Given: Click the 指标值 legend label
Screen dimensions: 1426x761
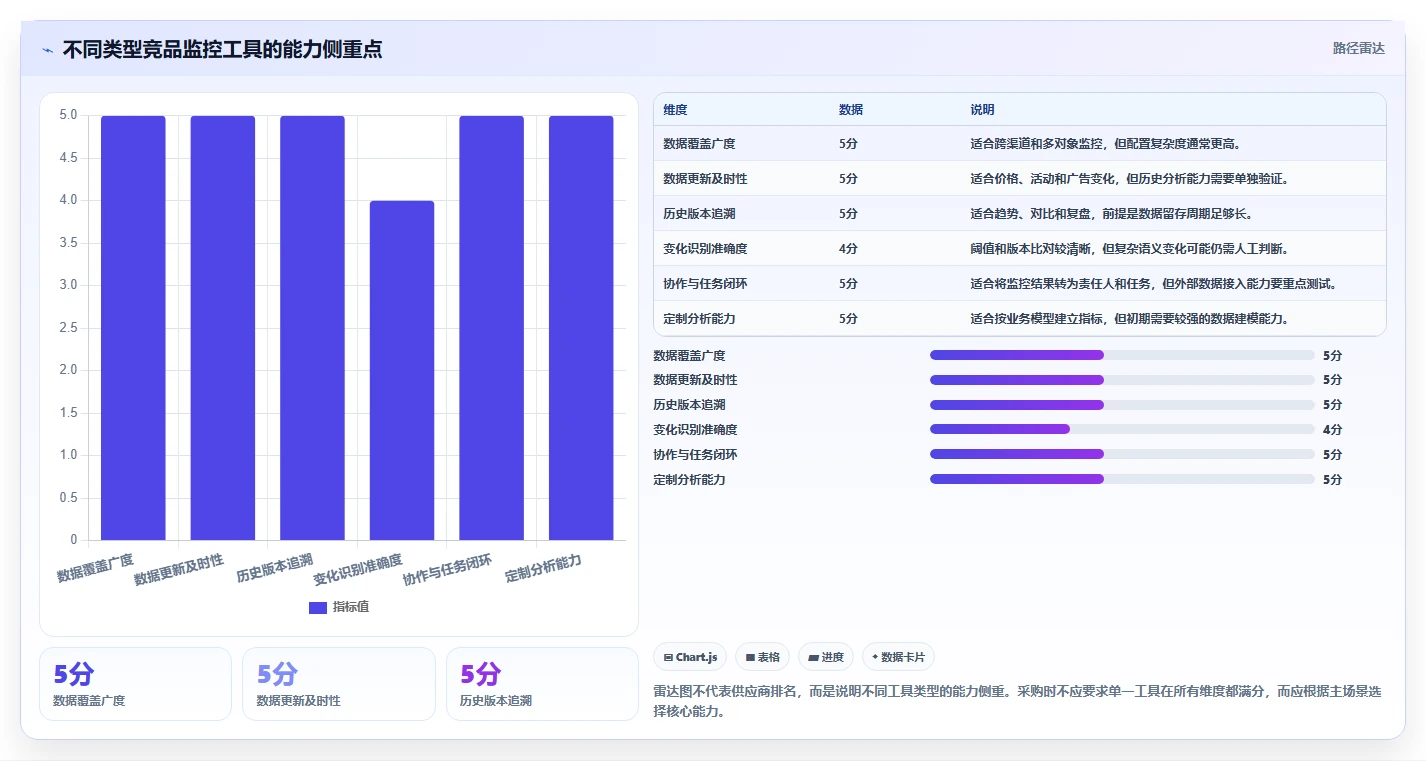Looking at the screenshot, I should 351,607.
